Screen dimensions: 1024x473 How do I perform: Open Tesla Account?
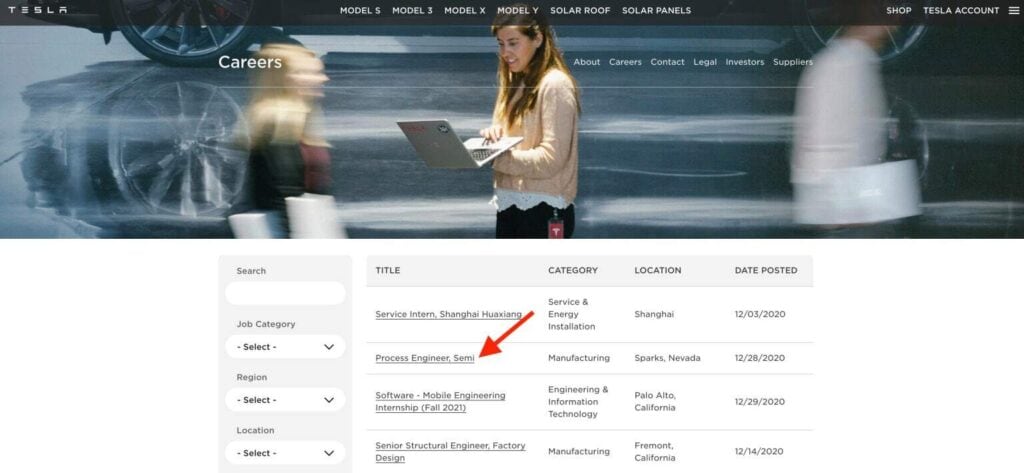click(x=961, y=10)
